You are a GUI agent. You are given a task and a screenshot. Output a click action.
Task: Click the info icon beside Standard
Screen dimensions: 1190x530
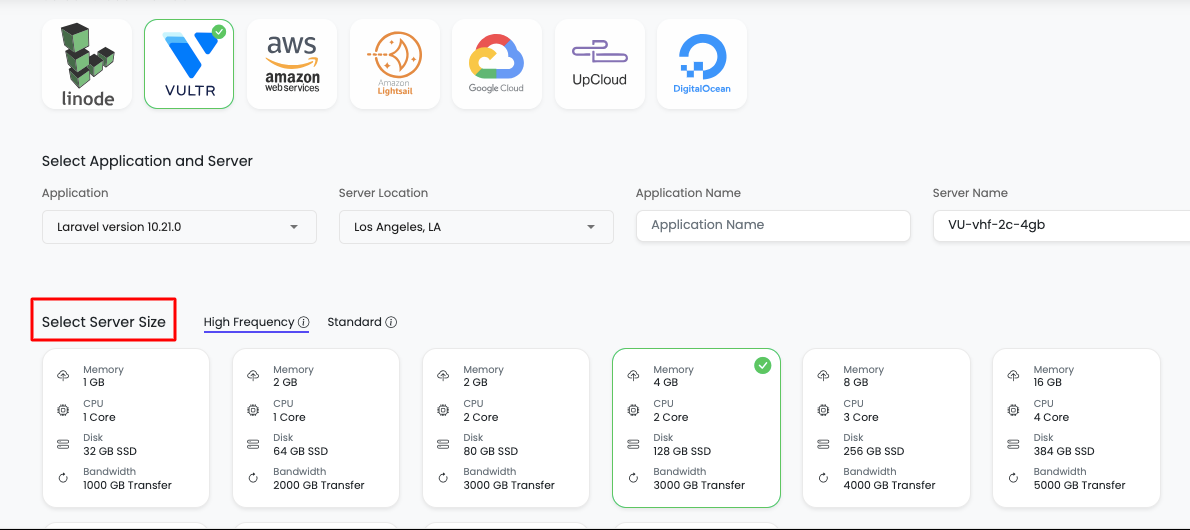tap(391, 322)
